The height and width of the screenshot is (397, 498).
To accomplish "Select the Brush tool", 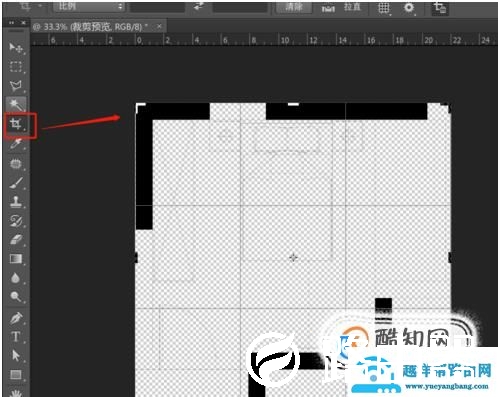I will tap(16, 183).
